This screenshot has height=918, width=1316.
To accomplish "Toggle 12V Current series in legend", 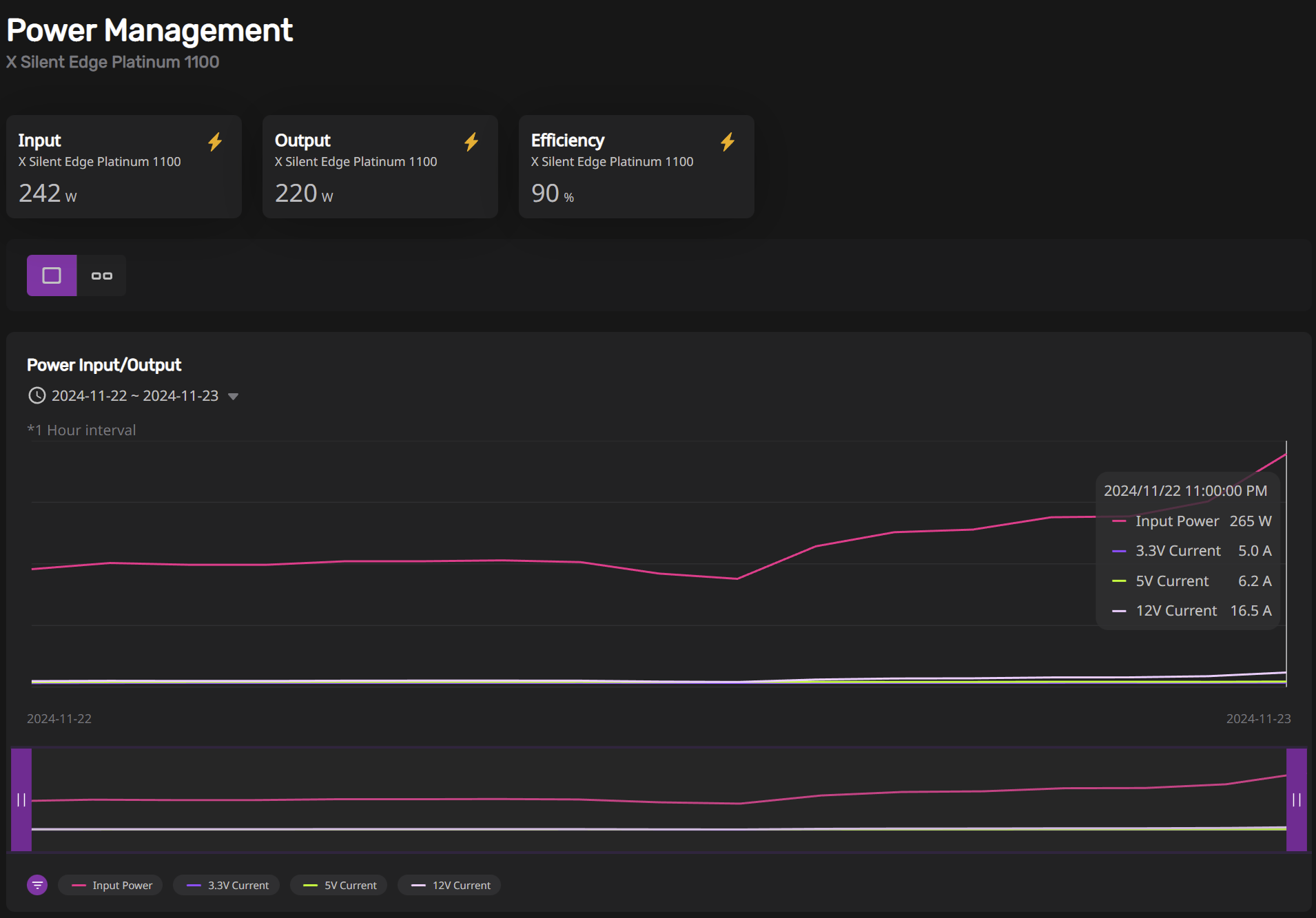I will click(449, 885).
